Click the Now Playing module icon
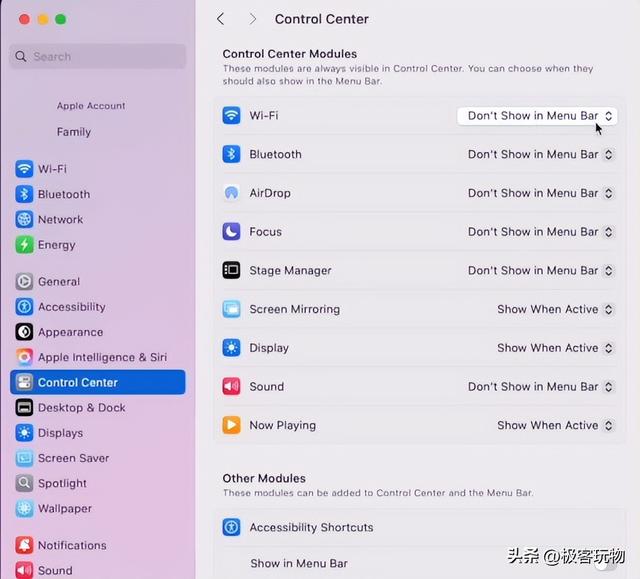 231,425
